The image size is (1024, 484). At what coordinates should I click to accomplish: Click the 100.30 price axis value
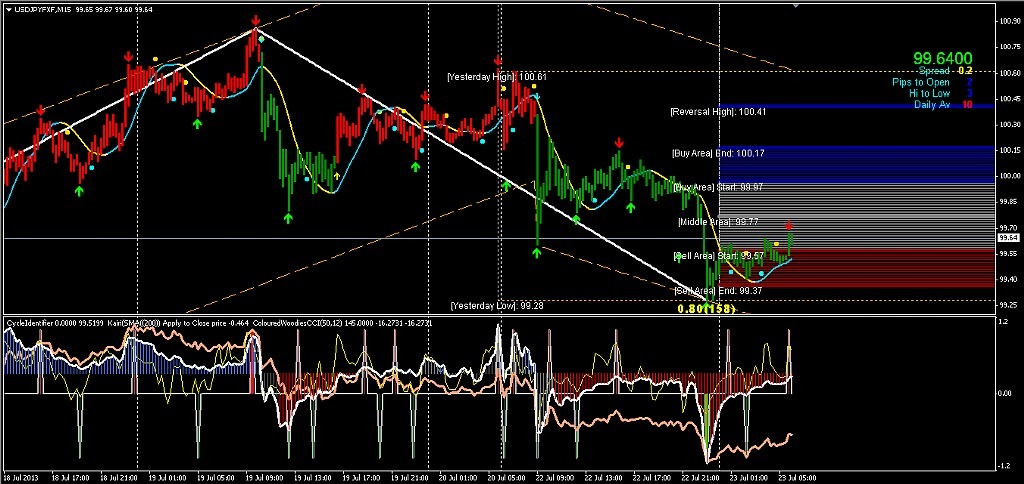click(1010, 124)
